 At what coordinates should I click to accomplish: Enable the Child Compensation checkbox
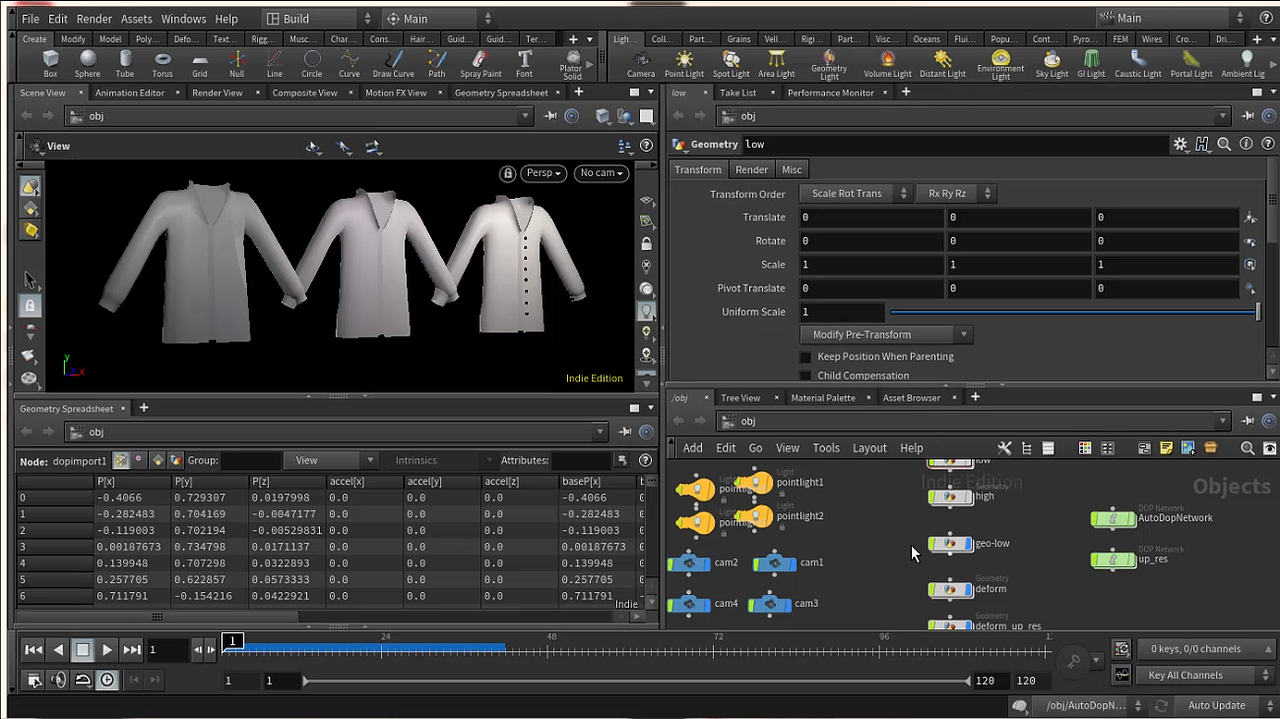(806, 376)
